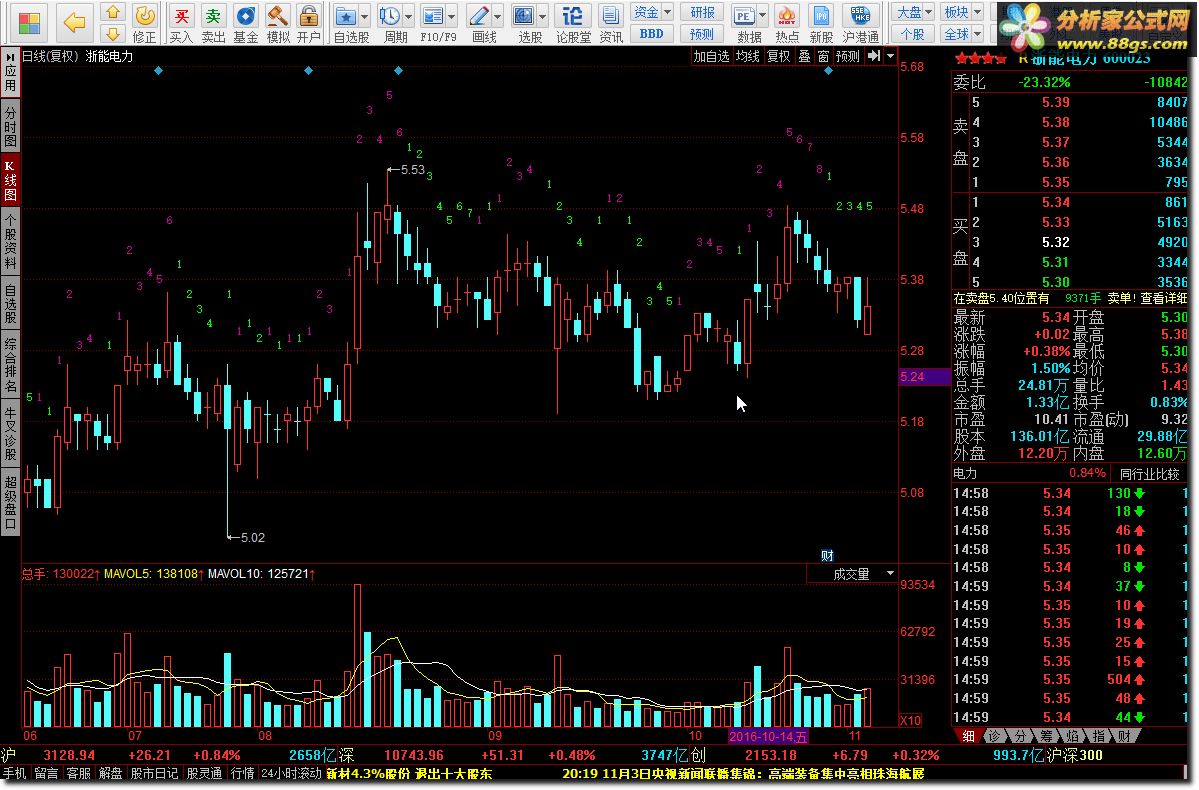The height and width of the screenshot is (790, 1199).
Task: Expand the 选股 dropdown arrow
Action: point(542,16)
